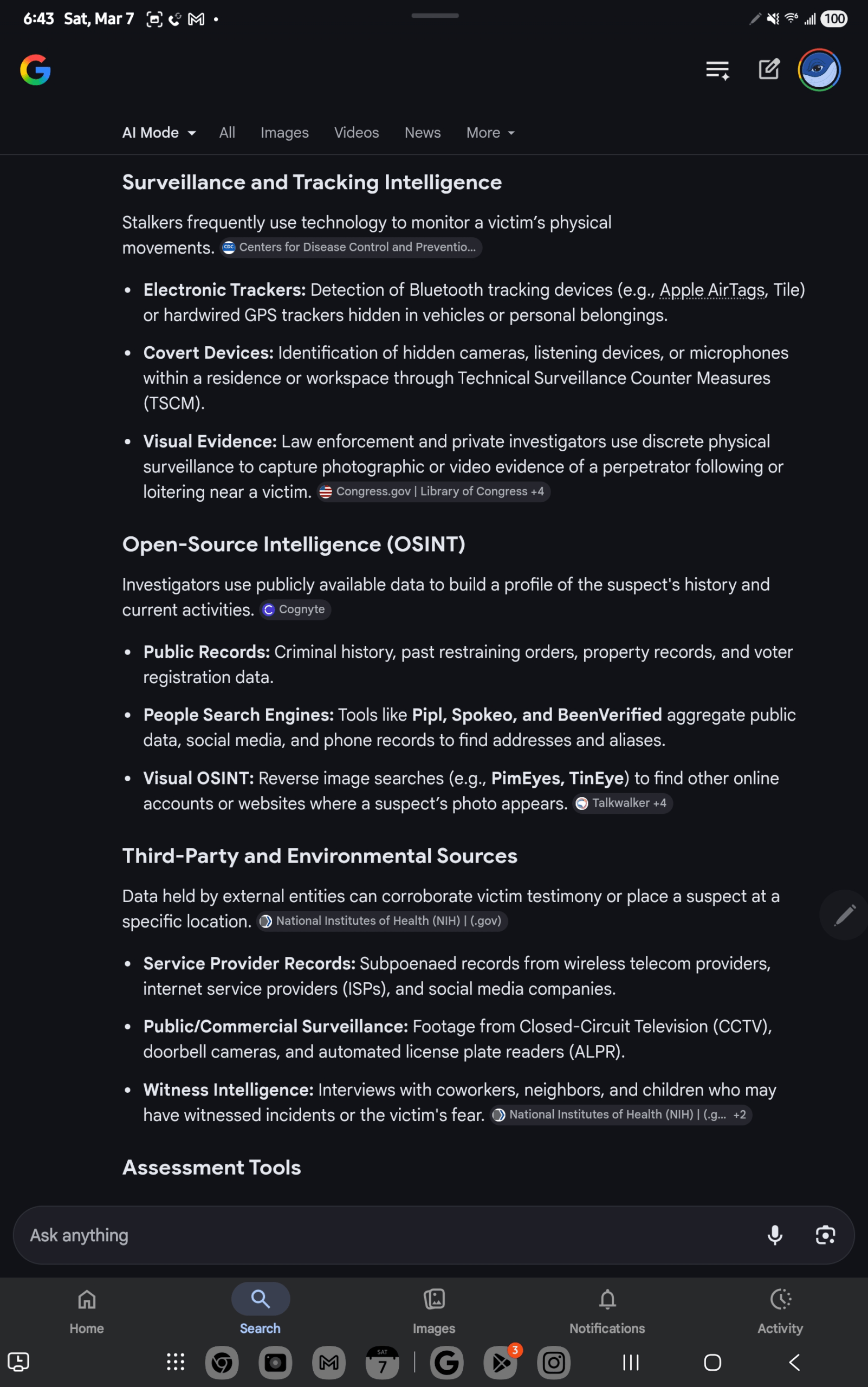This screenshot has height=1387, width=868.
Task: Expand the More search categories menu
Action: click(489, 132)
